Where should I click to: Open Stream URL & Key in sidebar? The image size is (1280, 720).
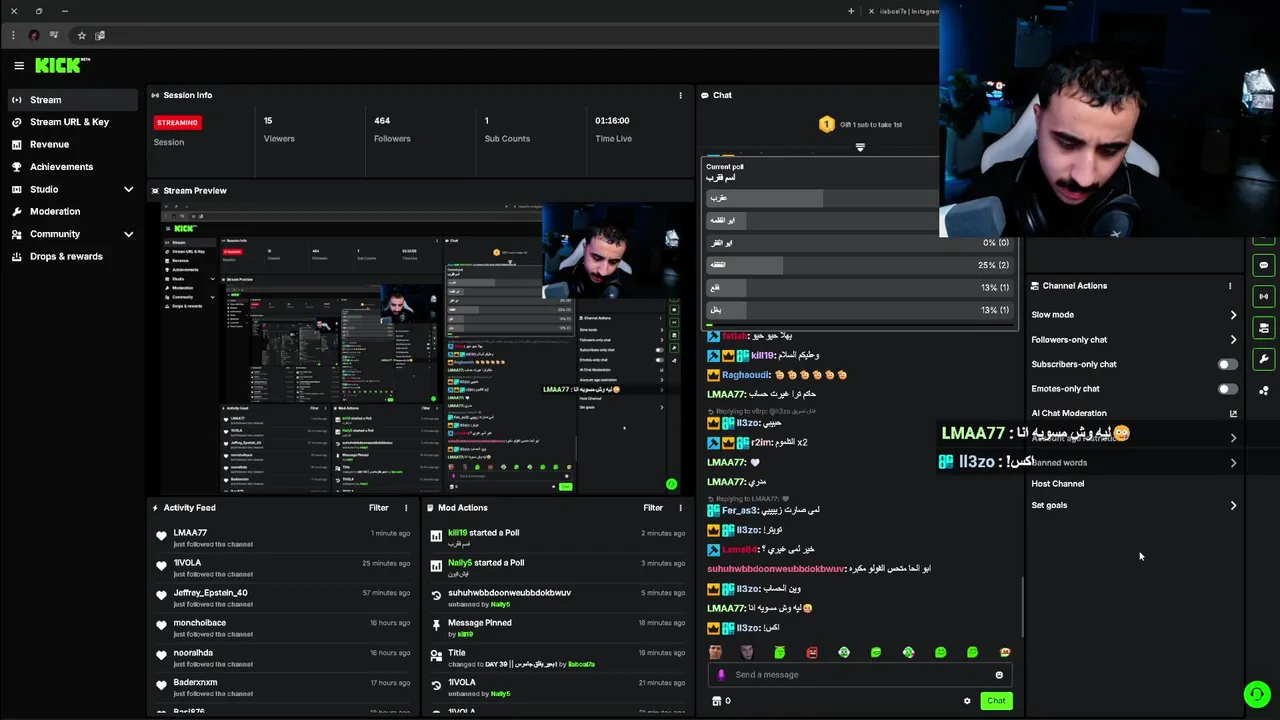coord(70,122)
